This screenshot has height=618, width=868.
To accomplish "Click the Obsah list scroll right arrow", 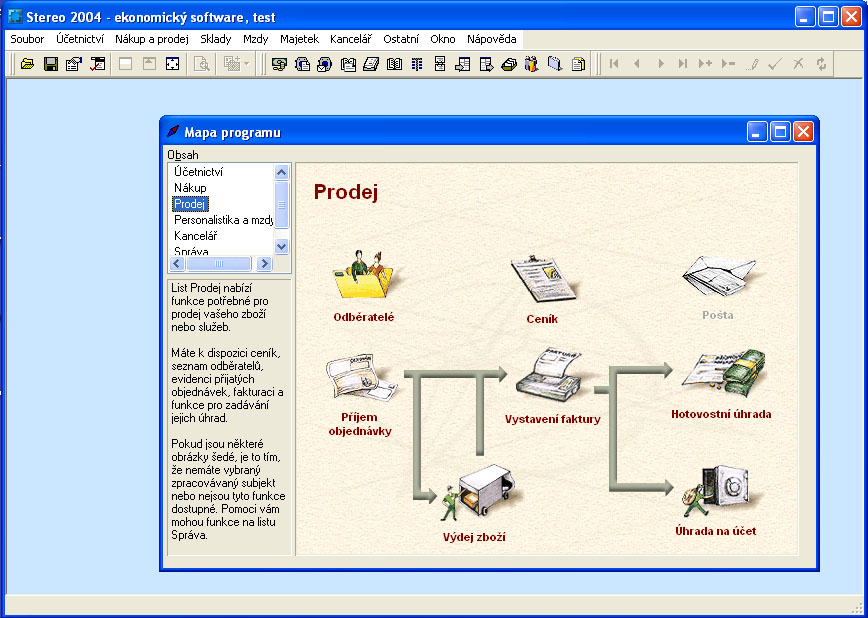I will (264, 264).
